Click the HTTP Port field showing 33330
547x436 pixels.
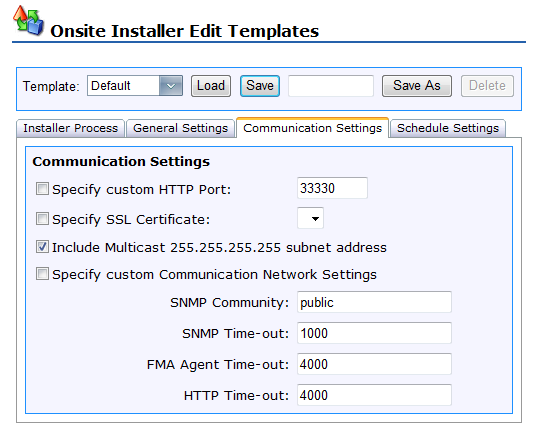click(x=332, y=188)
